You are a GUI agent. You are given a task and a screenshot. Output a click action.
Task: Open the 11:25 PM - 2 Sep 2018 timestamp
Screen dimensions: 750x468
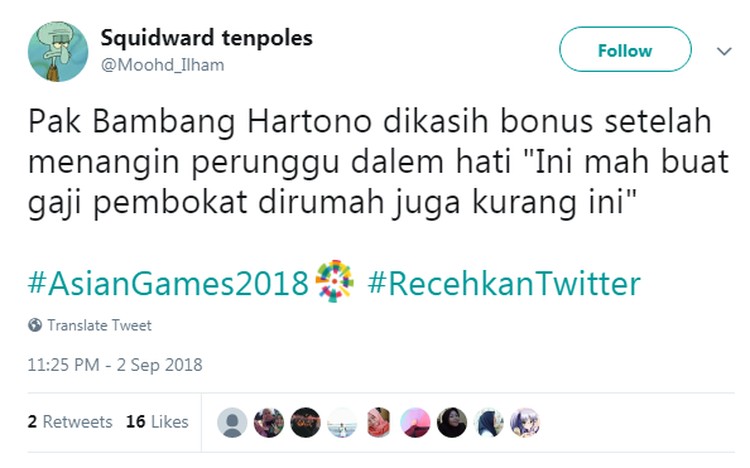click(115, 365)
